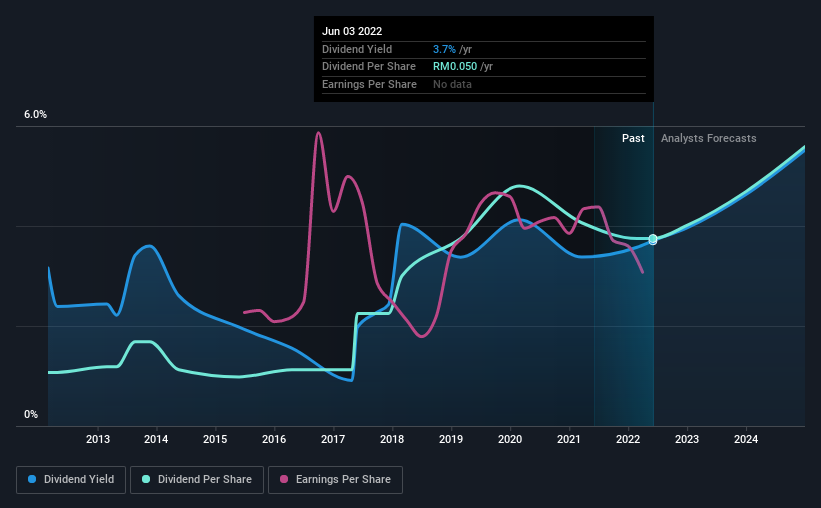Viewport: 821px width, 508px height.
Task: Click the 0% y-axis label
Action: [31, 414]
